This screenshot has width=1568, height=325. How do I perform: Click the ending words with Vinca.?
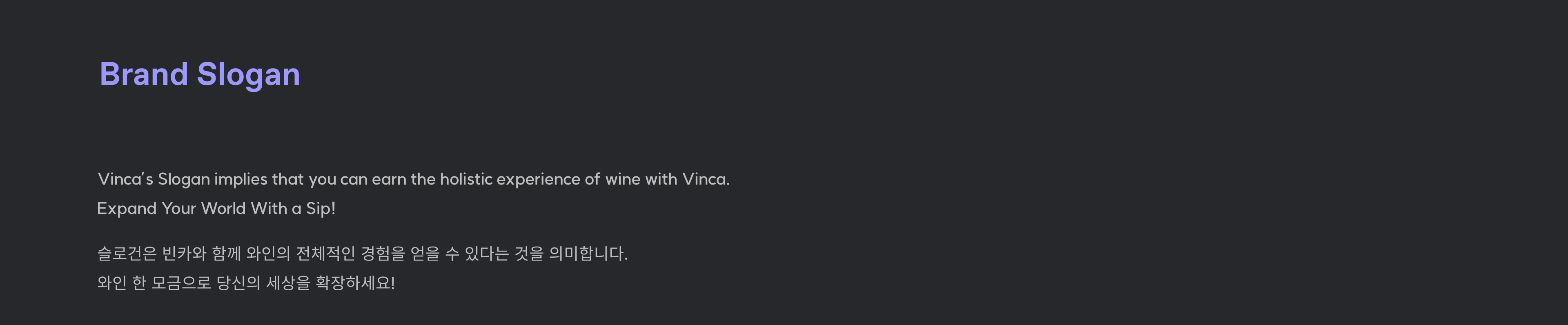(687, 179)
